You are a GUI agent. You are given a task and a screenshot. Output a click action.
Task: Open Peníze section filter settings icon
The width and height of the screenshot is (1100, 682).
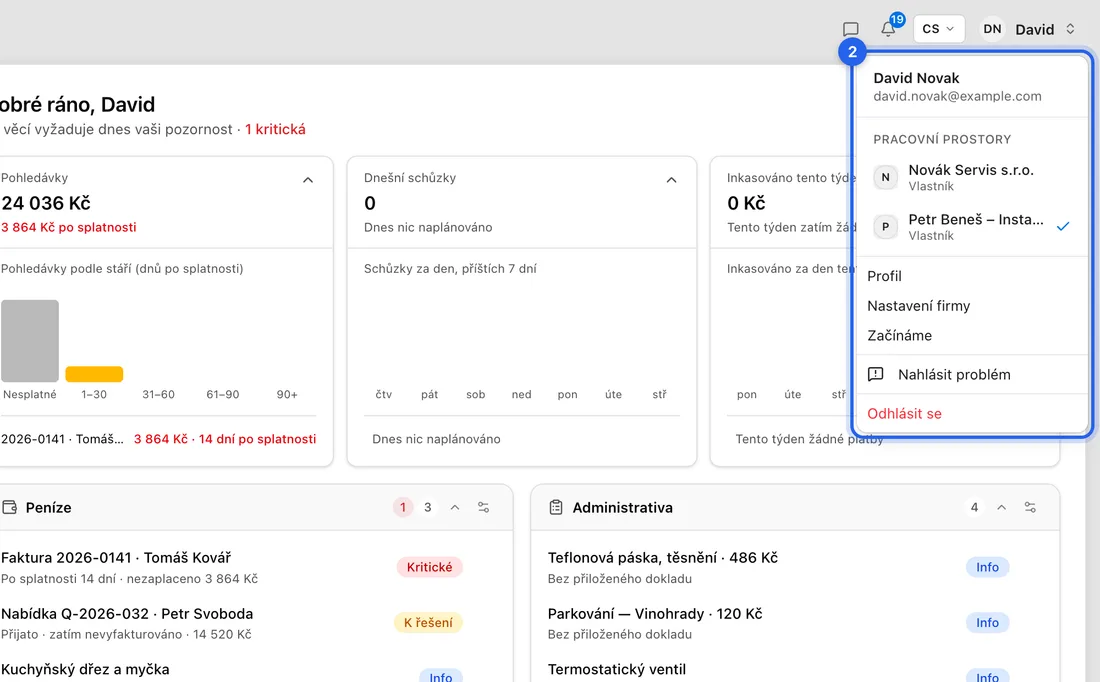click(483, 507)
